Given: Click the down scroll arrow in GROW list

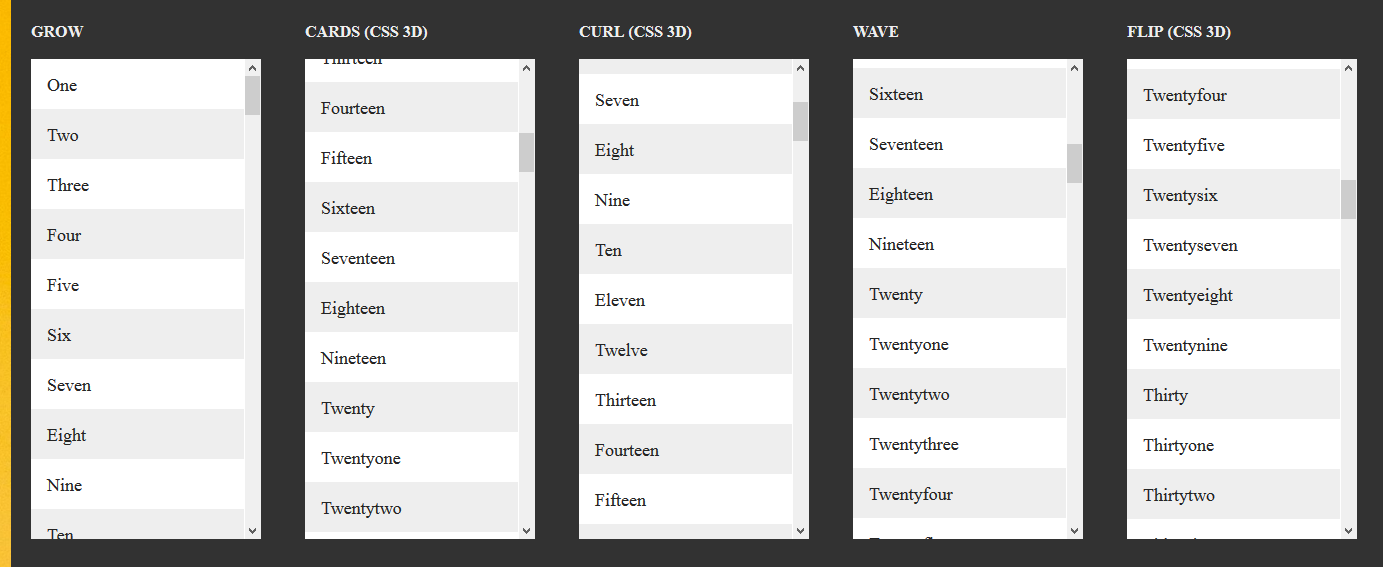Looking at the screenshot, I should click(x=252, y=530).
